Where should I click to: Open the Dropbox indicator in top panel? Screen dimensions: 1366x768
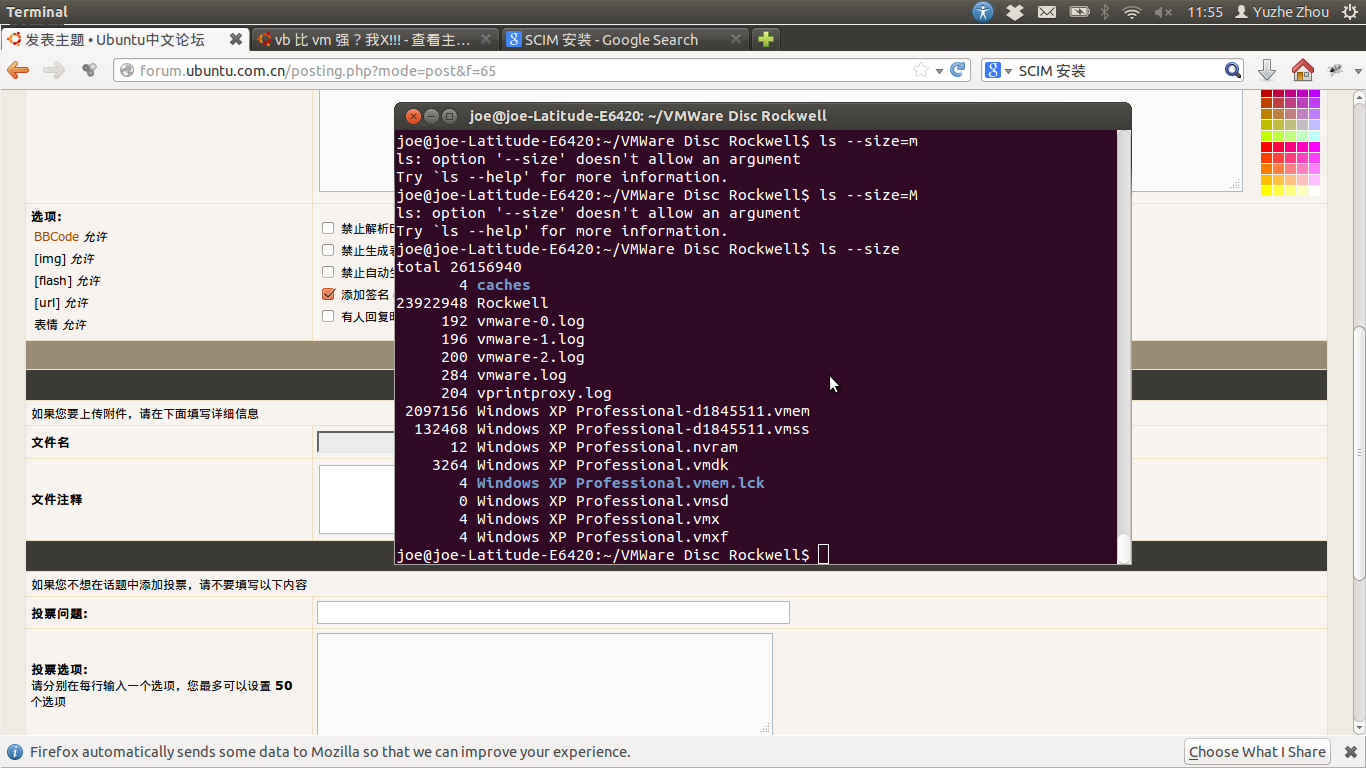pos(1015,12)
